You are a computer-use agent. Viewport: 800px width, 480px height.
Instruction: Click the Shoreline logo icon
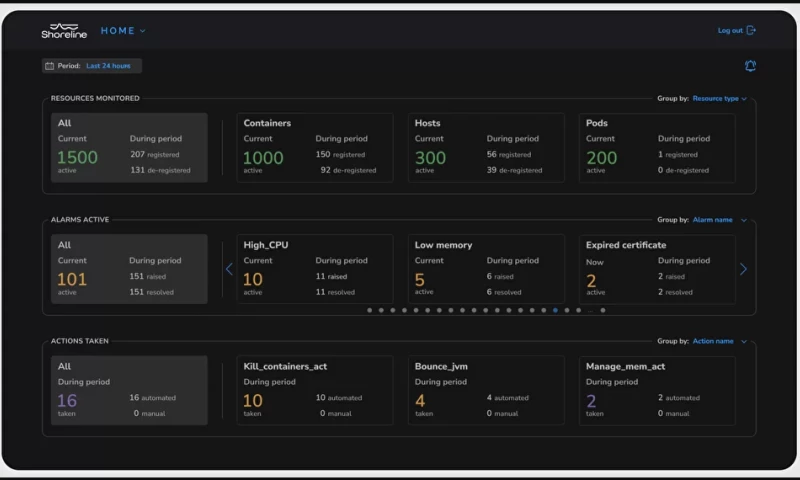pyautogui.click(x=64, y=27)
